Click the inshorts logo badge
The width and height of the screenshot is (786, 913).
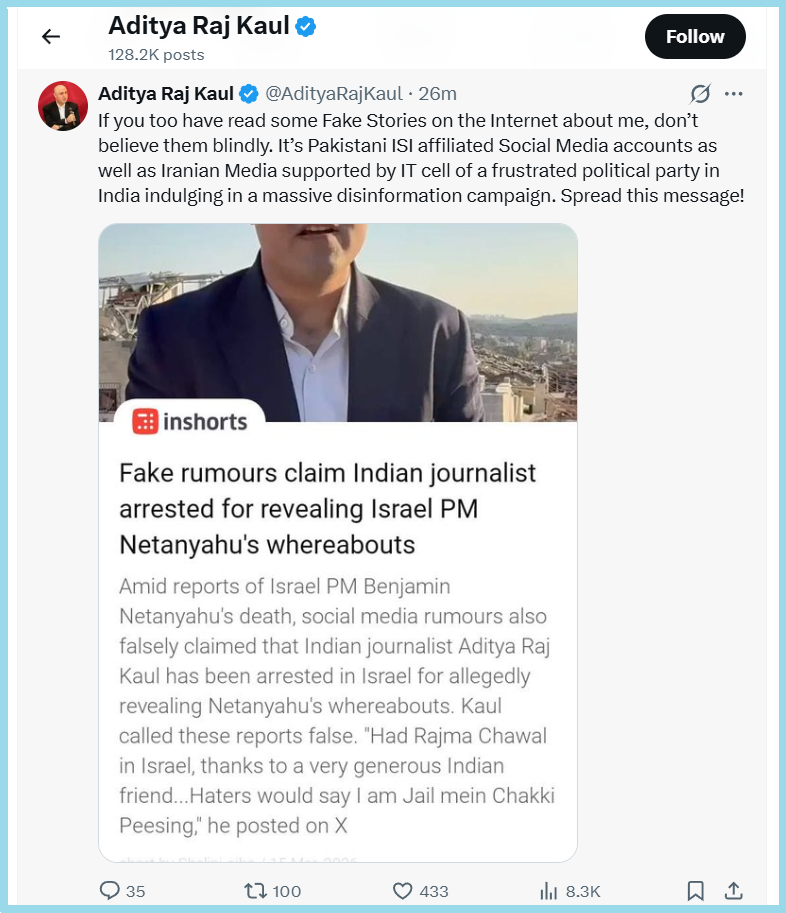(190, 421)
